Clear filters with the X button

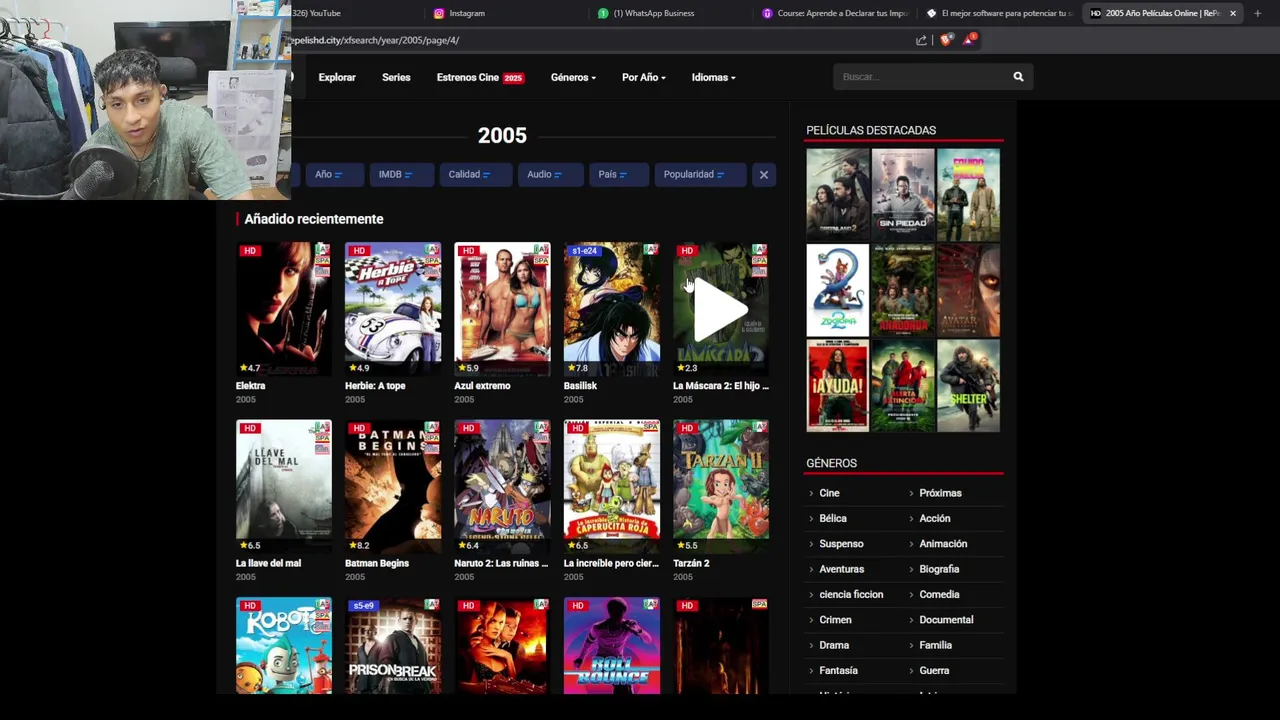(763, 174)
